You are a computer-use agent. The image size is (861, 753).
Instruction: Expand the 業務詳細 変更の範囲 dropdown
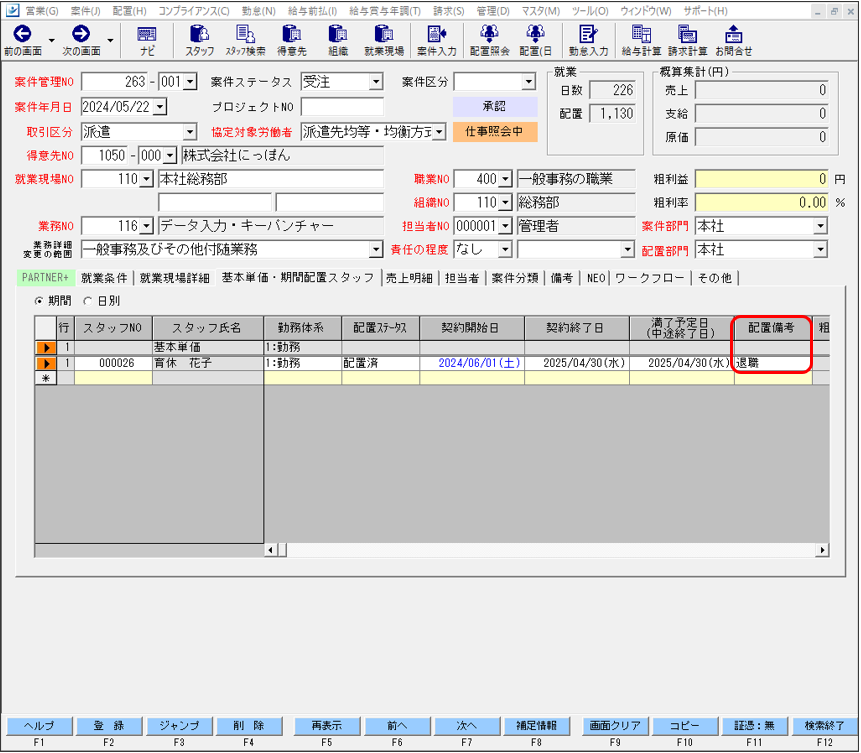(x=376, y=250)
